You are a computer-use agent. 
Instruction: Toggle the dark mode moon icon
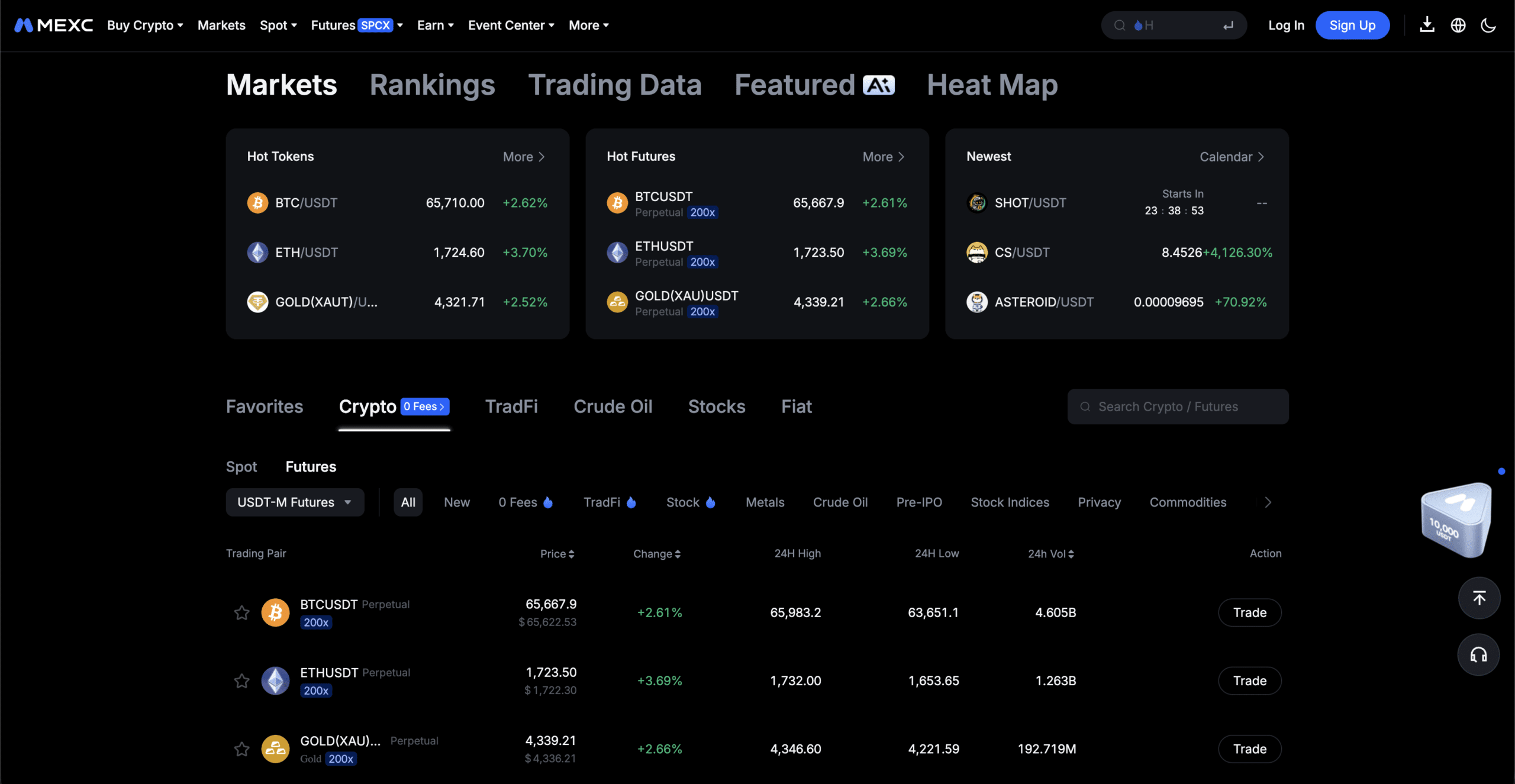(1488, 25)
